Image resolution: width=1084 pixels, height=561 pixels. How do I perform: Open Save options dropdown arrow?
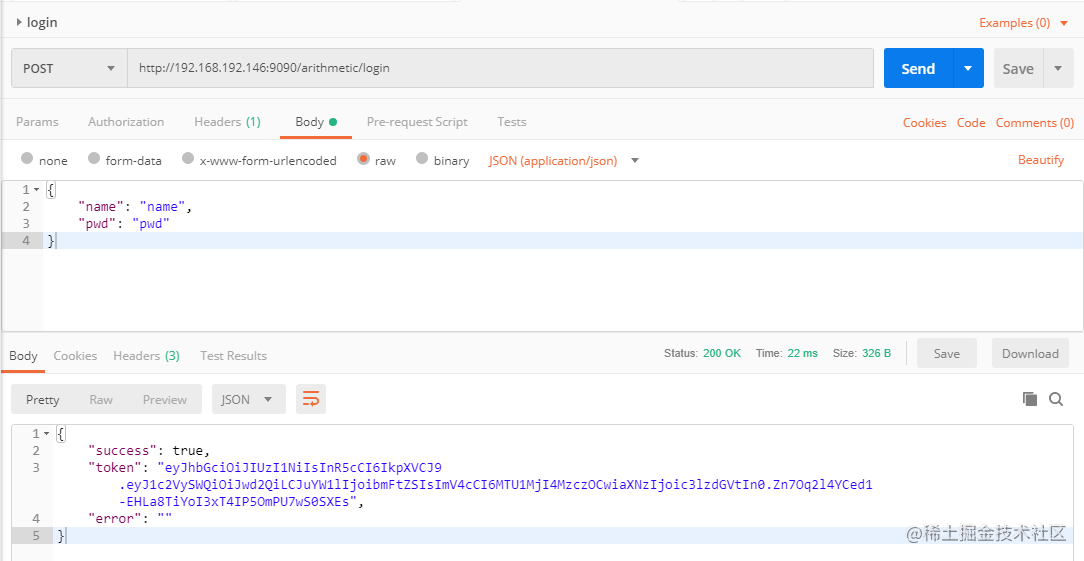[1058, 68]
